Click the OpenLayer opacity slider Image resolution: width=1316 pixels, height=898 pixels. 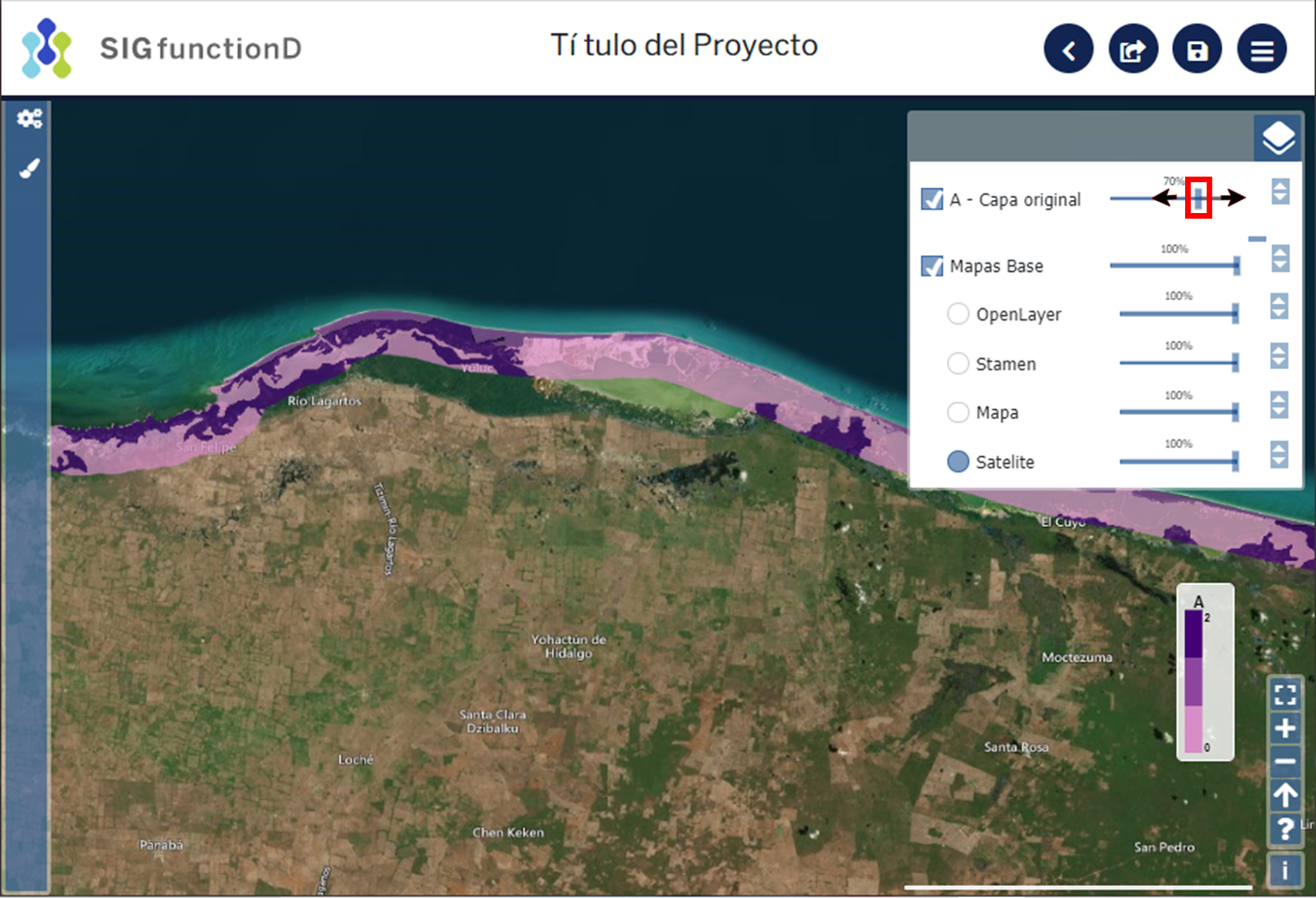1180,313
